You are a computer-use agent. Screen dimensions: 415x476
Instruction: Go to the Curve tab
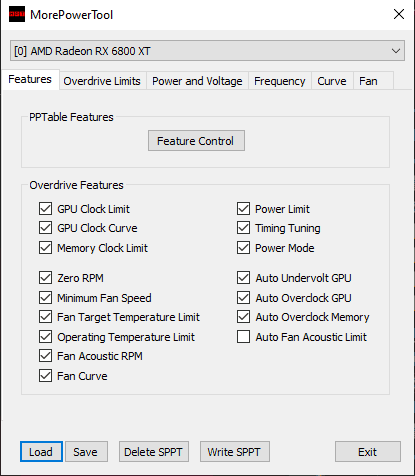coord(332,81)
